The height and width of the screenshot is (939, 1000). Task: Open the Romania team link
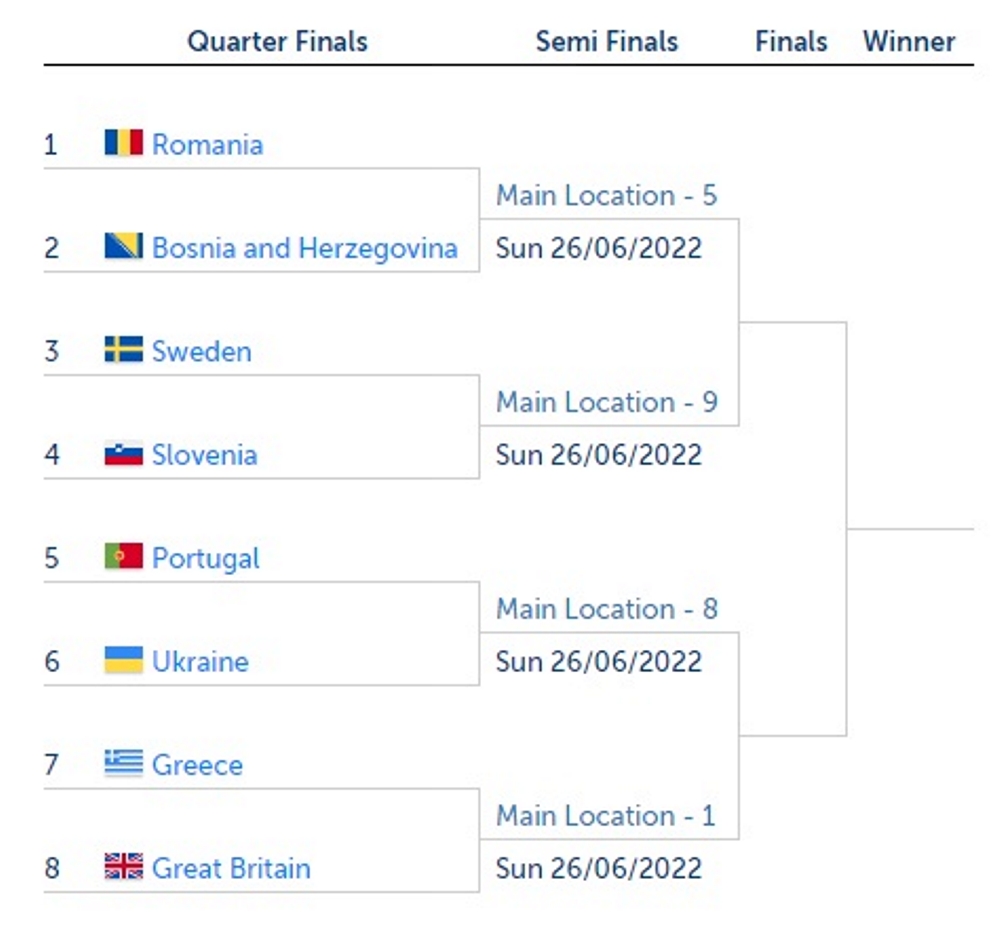207,144
